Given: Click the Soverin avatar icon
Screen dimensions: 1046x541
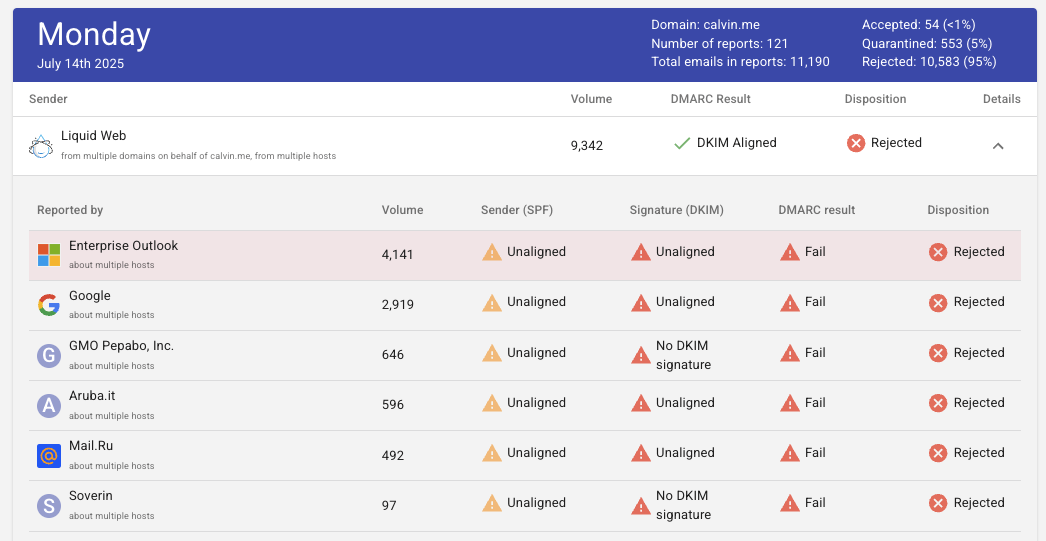Looking at the screenshot, I should [x=49, y=506].
